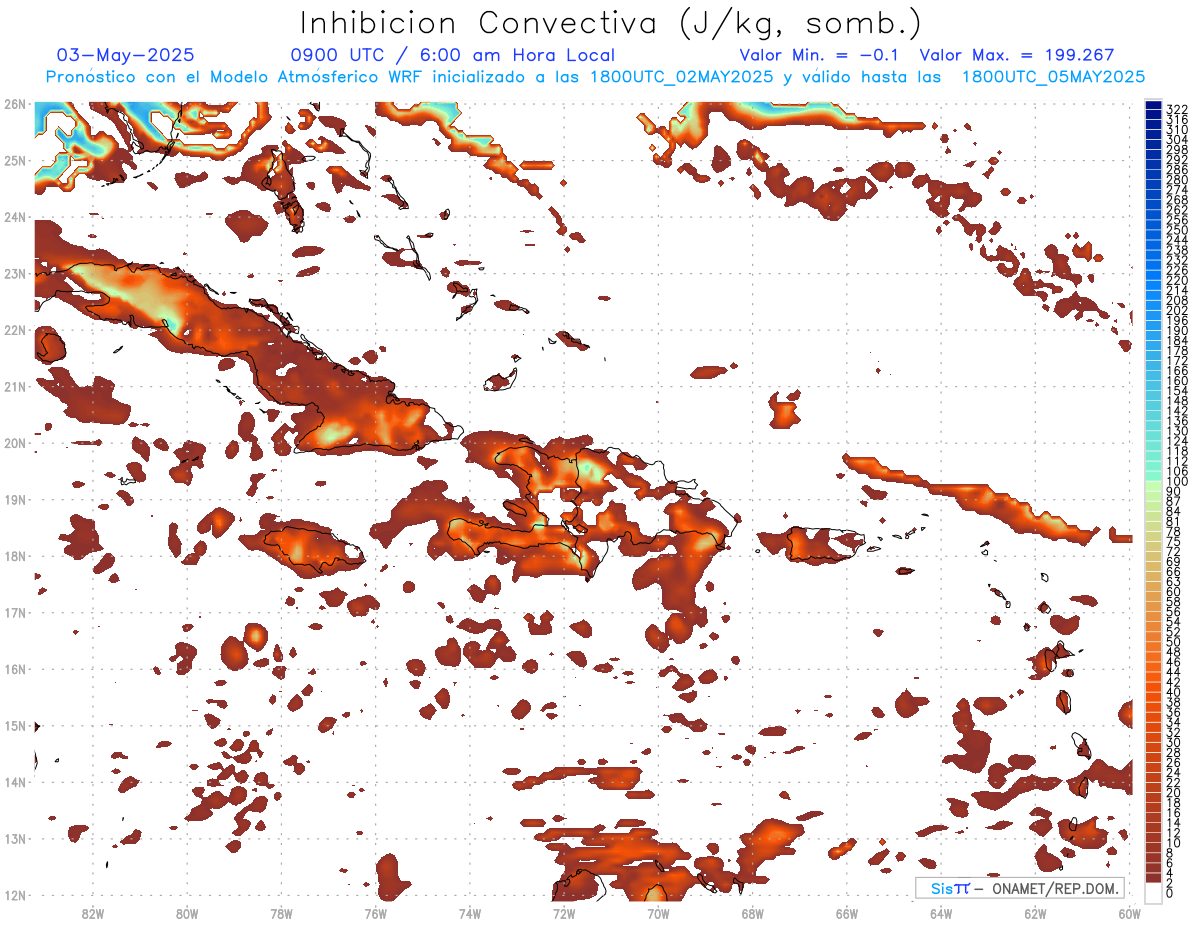Click latitude label '16N'
1200x927 pixels.
[x=14, y=669]
